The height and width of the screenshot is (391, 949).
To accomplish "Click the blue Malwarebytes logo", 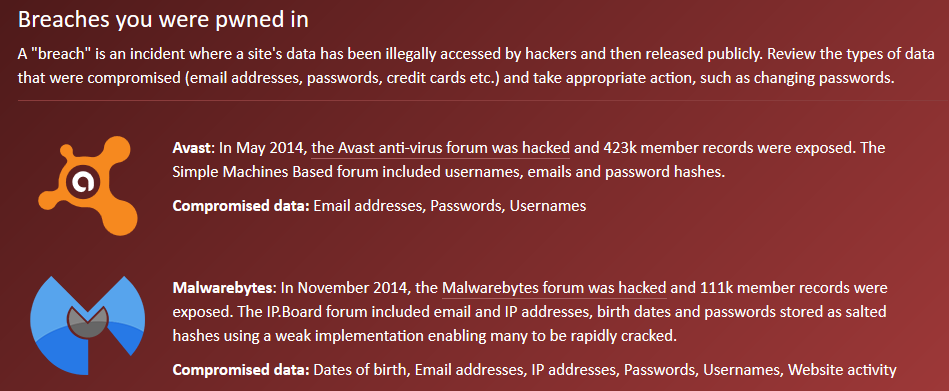I will pyautogui.click(x=85, y=324).
